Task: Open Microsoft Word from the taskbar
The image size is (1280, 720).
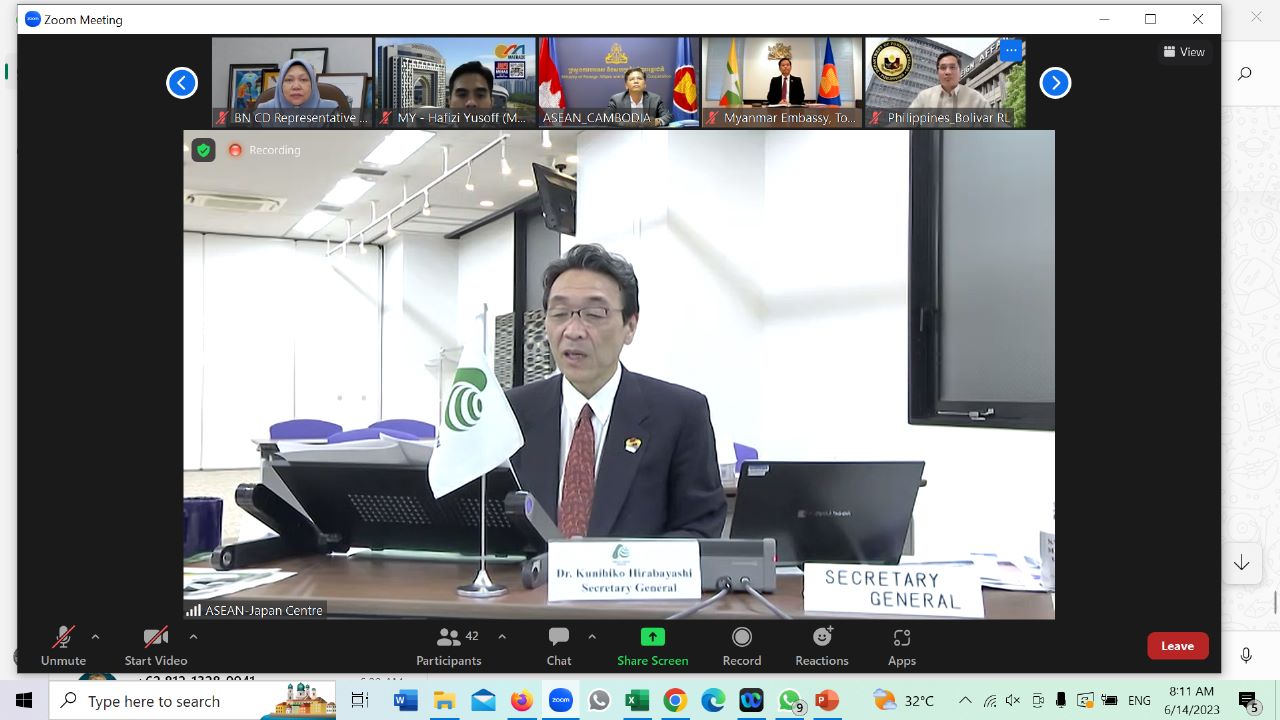Action: point(405,700)
